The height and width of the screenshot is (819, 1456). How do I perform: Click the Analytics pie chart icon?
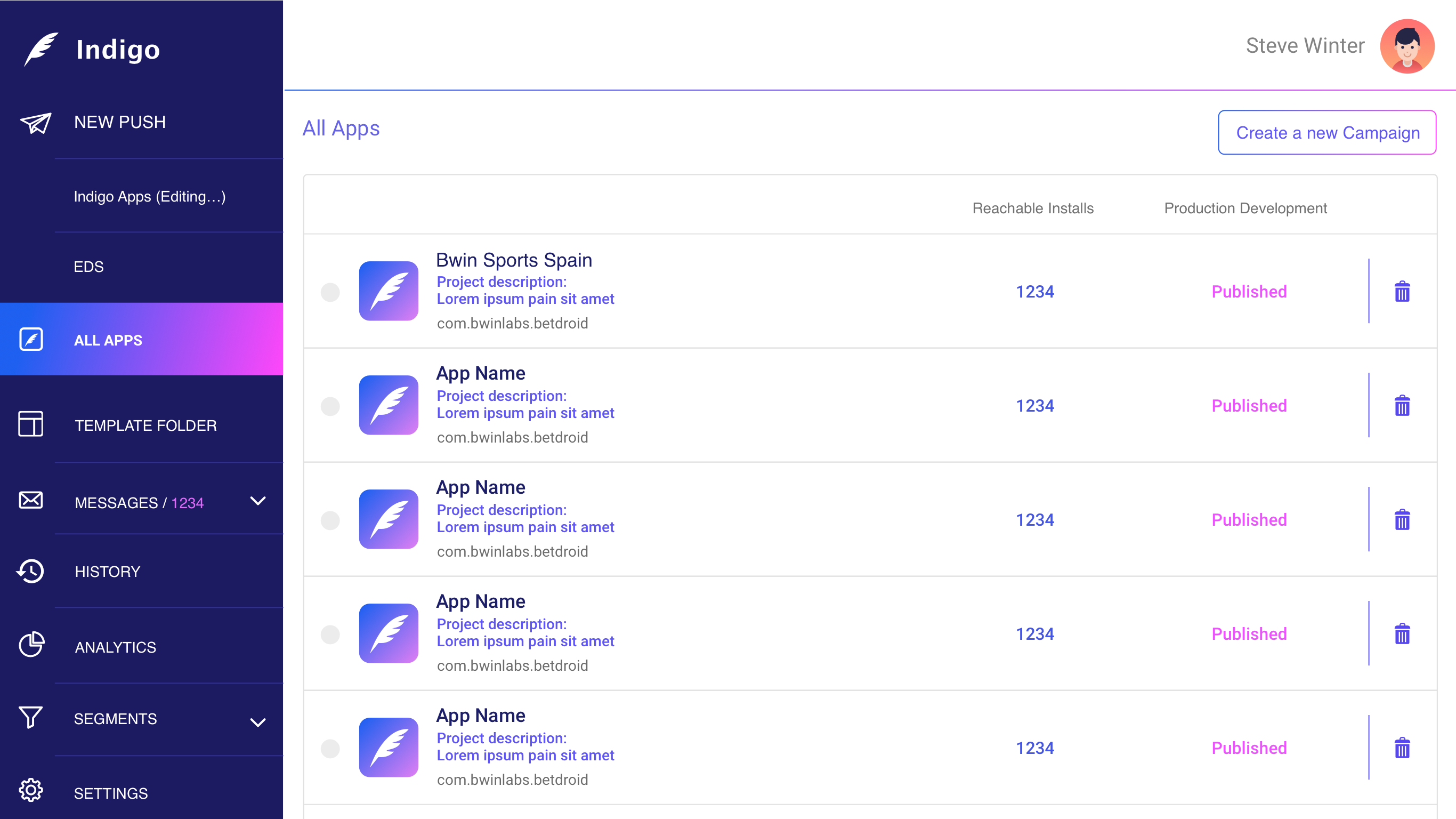31,645
